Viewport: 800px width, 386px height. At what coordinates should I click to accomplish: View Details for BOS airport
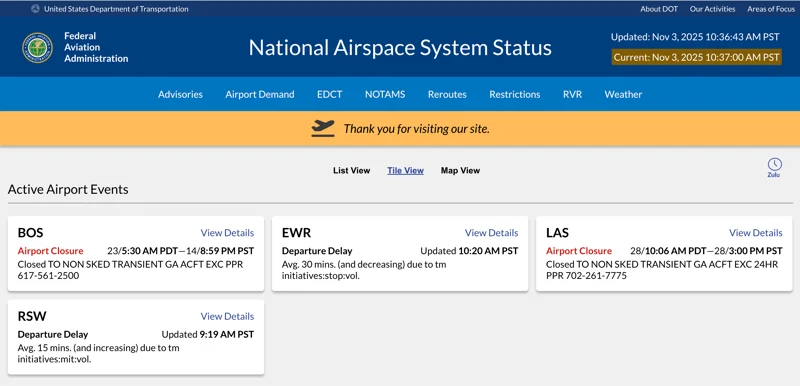tap(227, 233)
